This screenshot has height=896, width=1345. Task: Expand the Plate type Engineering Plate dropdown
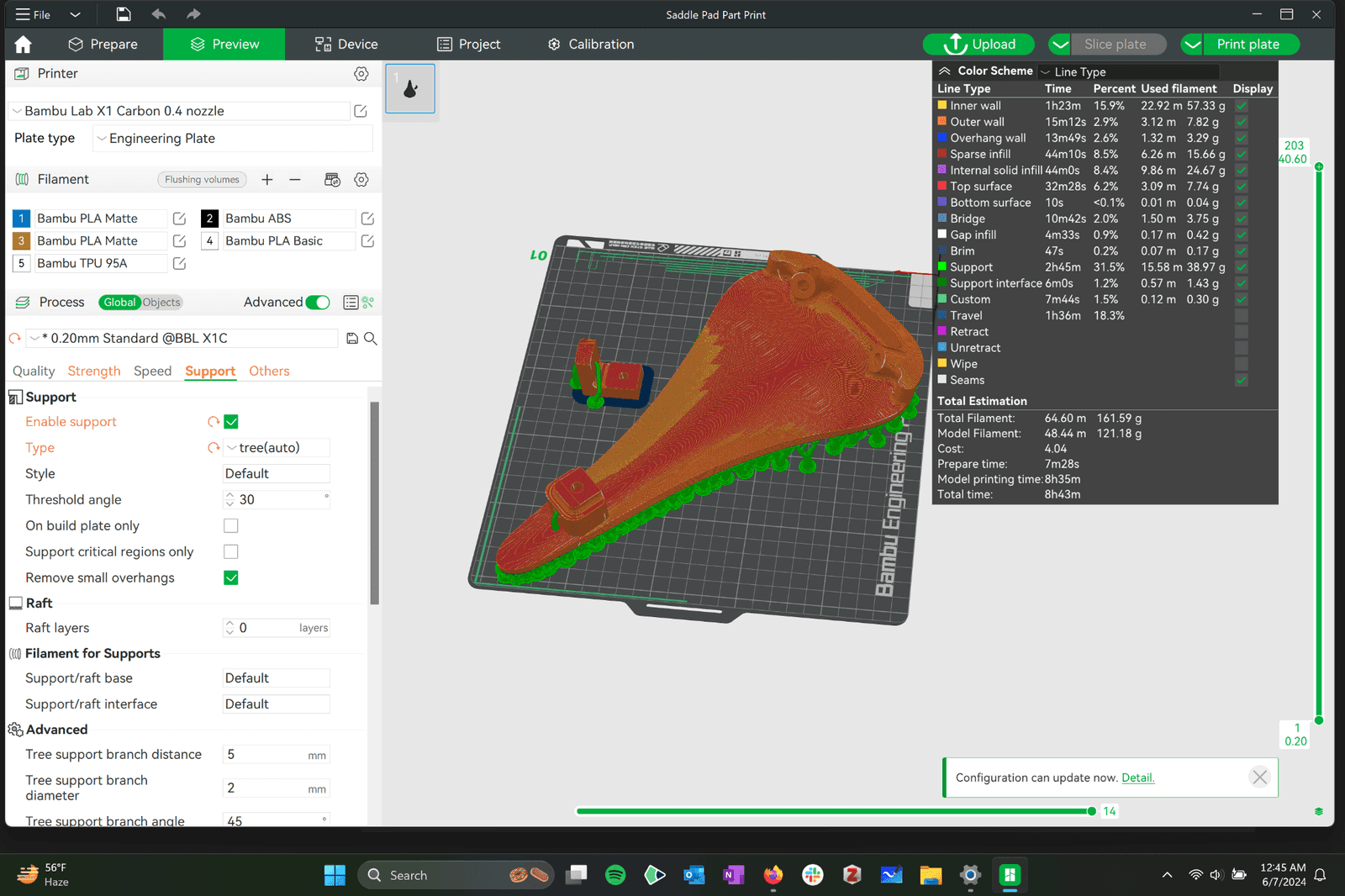pyautogui.click(x=232, y=139)
